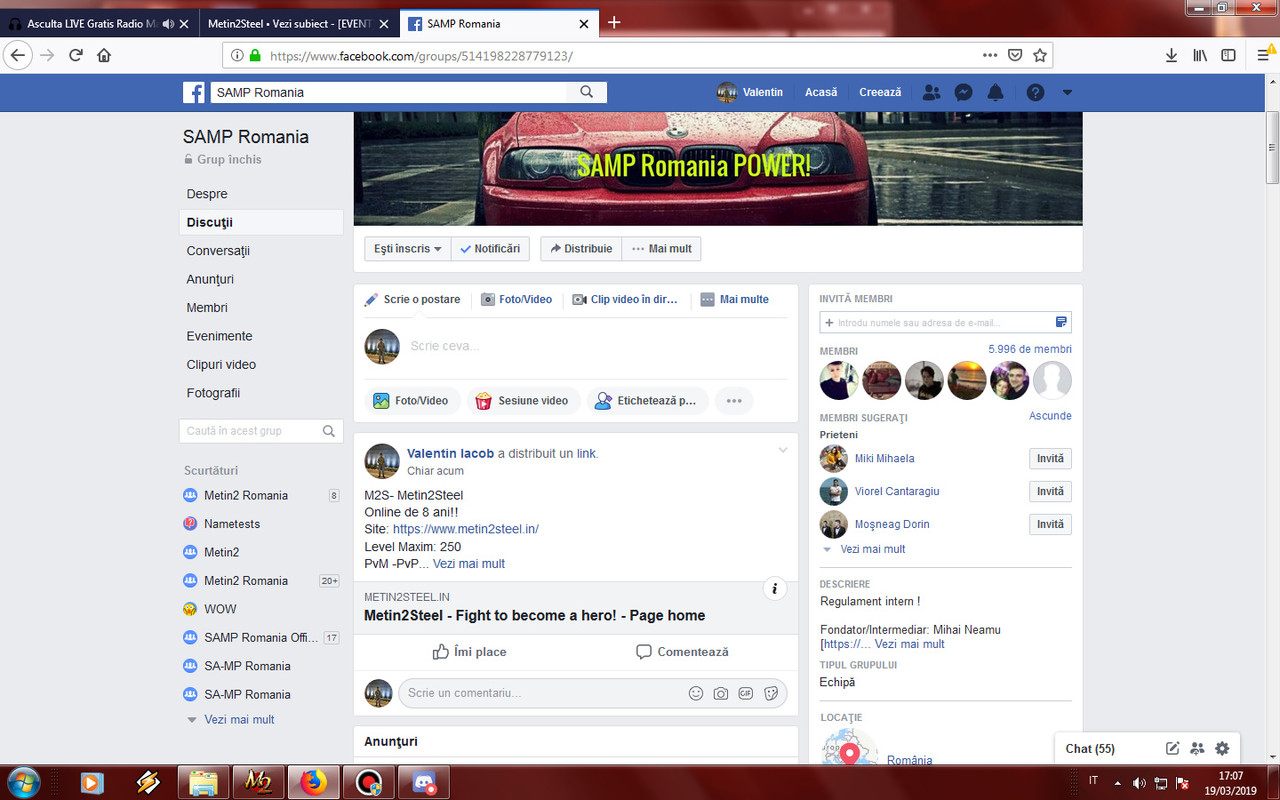Open the account menu arrow in top bar
Viewport: 1280px width, 800px height.
tap(1066, 92)
